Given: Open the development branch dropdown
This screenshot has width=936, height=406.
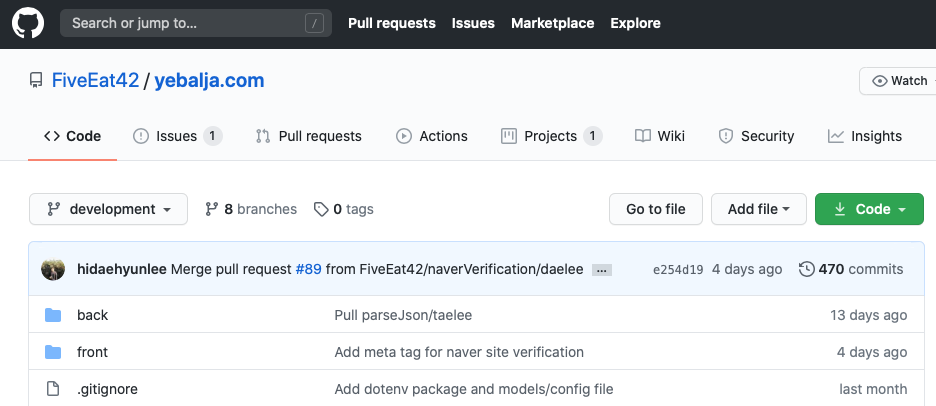Looking at the screenshot, I should [x=108, y=209].
